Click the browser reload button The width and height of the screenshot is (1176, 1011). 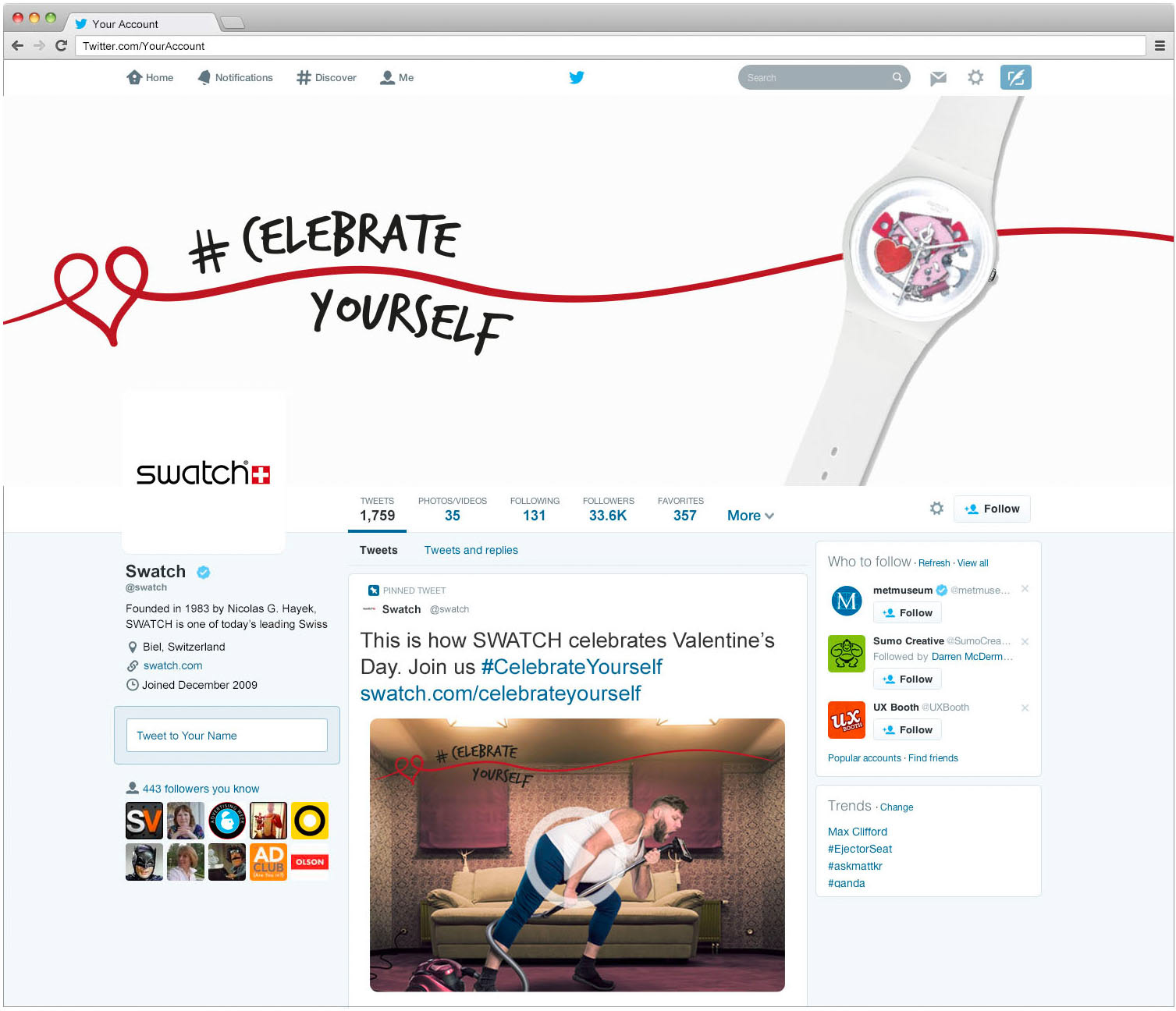pos(61,45)
